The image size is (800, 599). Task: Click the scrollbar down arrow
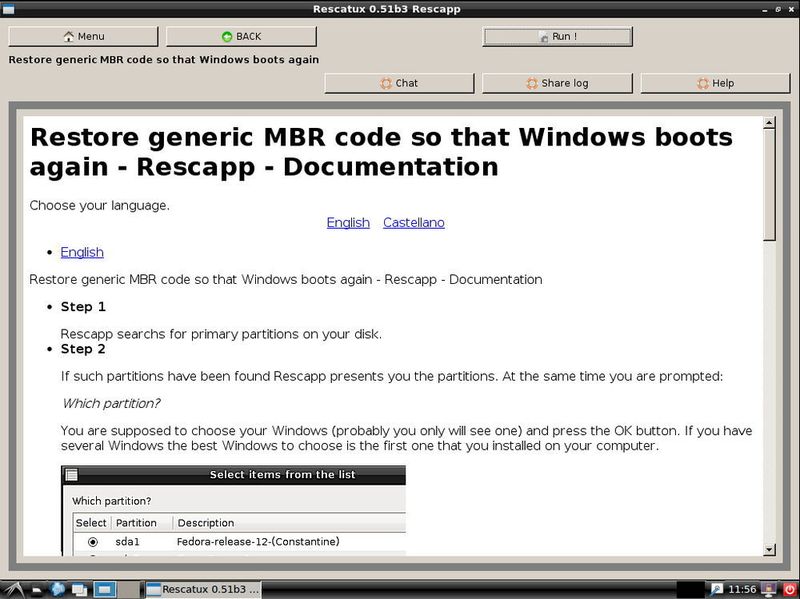pos(769,550)
